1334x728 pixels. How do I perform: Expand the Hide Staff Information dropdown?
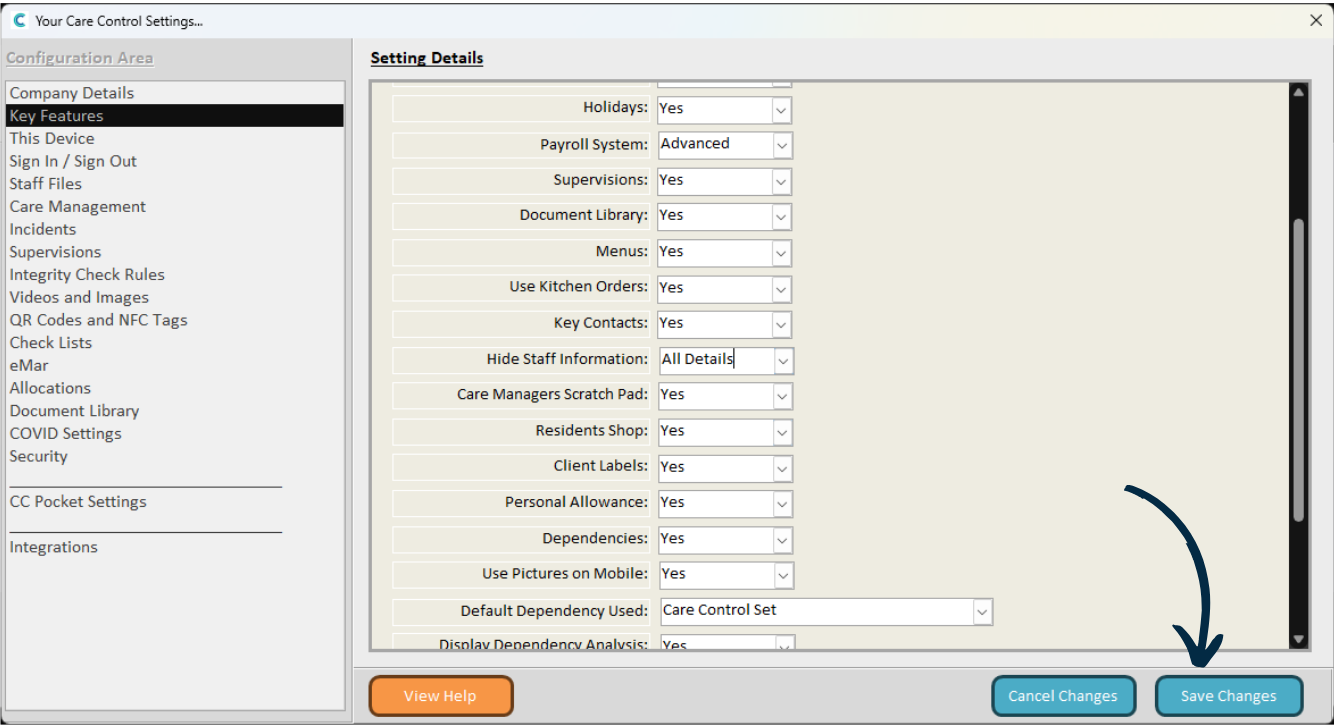click(783, 360)
